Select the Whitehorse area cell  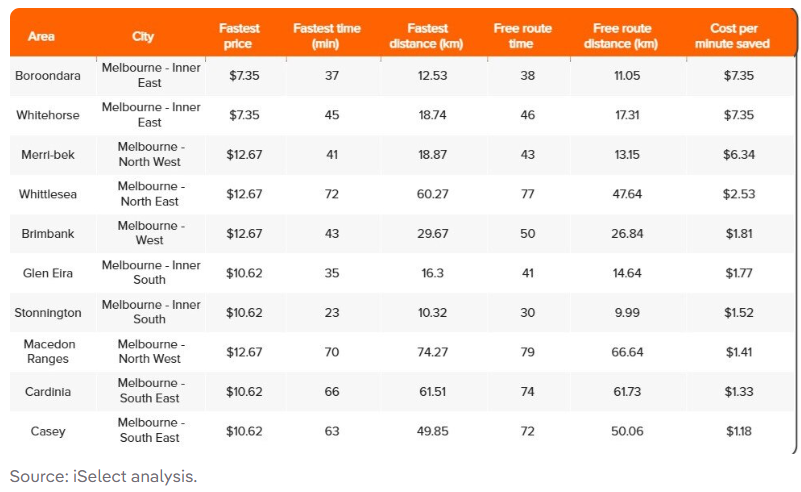pyautogui.click(x=48, y=115)
